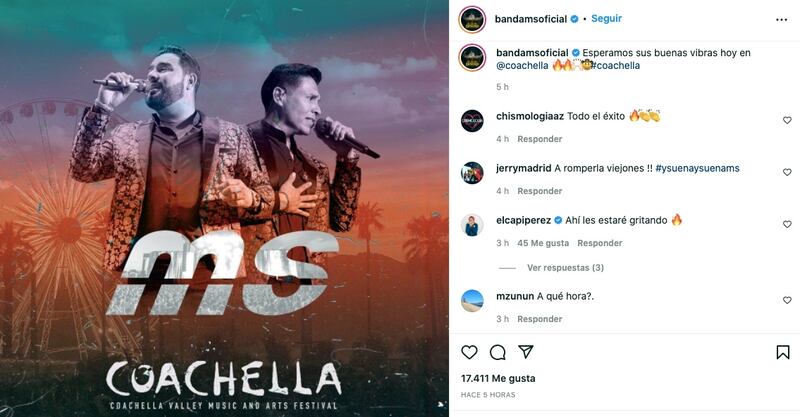Image resolution: width=800 pixels, height=417 pixels.
Task: Save the post with bookmark icon
Action: 783,352
